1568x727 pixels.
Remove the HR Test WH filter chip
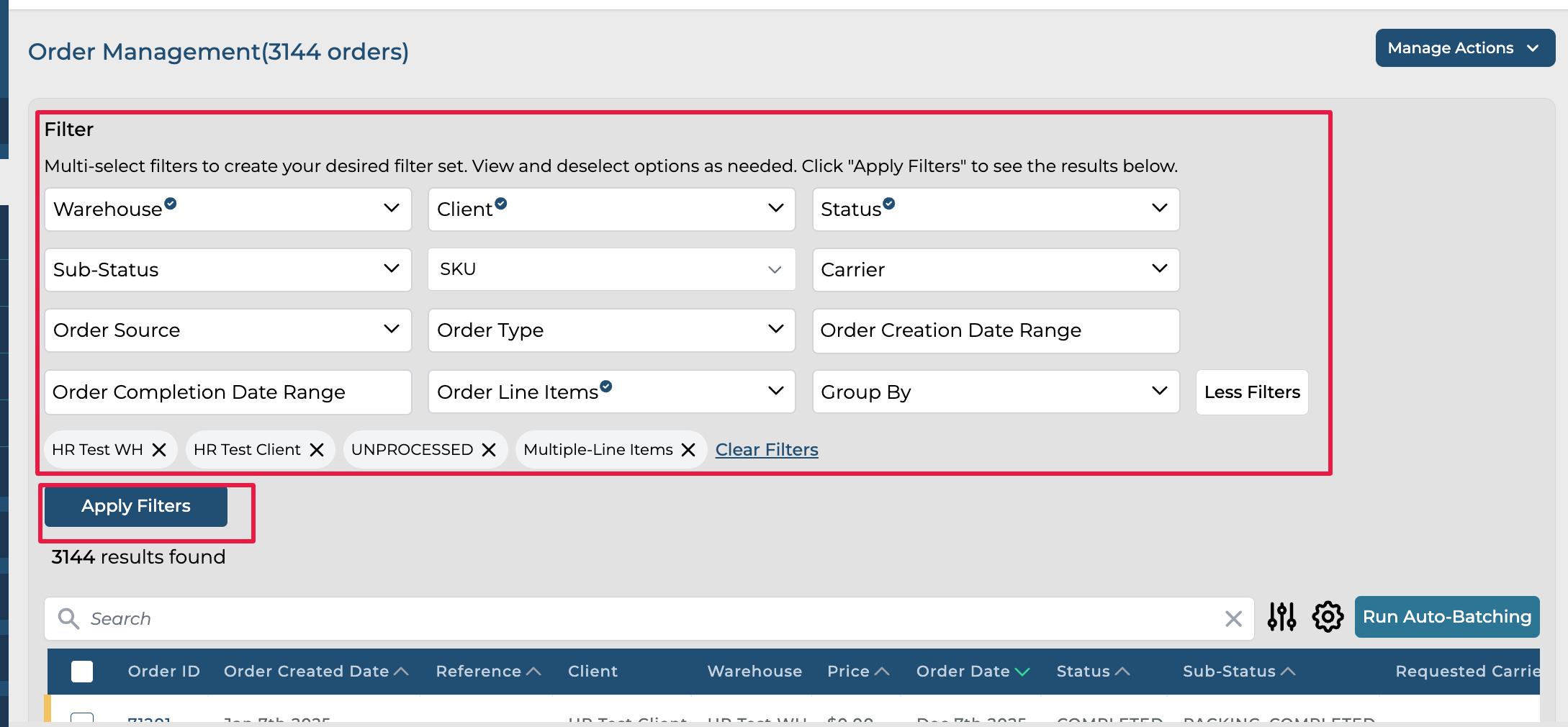pos(159,450)
